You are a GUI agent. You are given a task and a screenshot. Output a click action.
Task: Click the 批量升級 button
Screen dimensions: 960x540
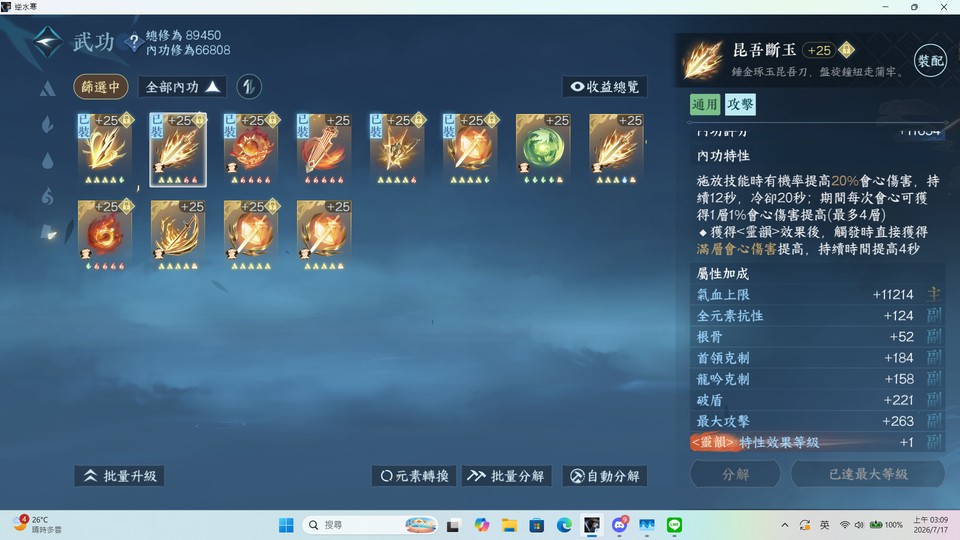coord(119,476)
